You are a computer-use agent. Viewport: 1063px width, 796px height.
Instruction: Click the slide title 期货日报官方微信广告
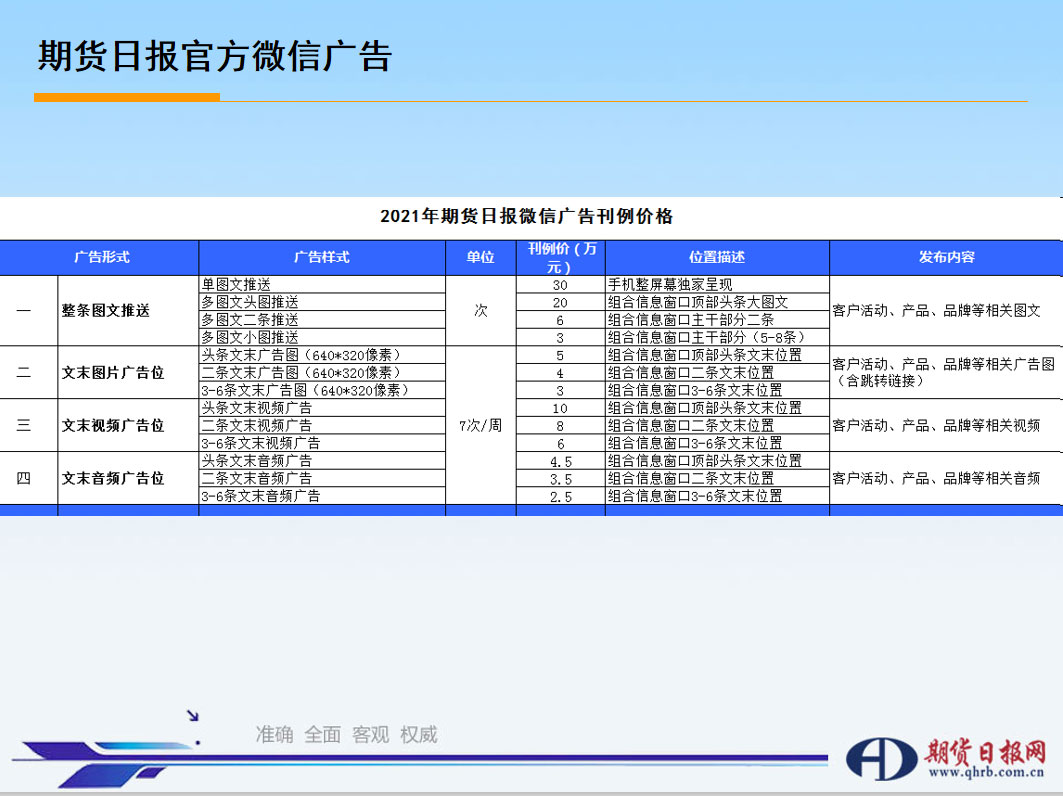(x=214, y=56)
